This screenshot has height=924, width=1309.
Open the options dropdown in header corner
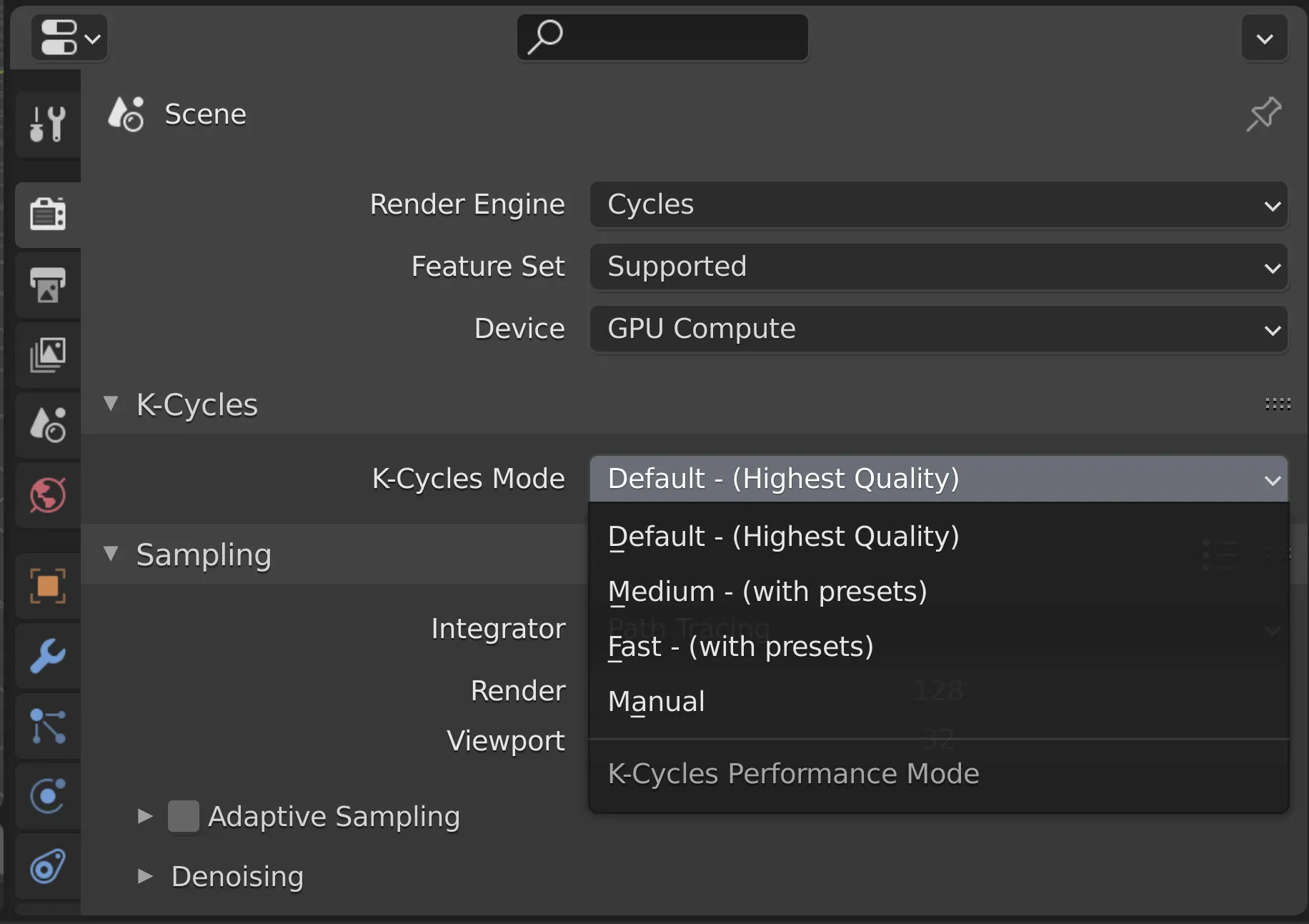[1264, 38]
